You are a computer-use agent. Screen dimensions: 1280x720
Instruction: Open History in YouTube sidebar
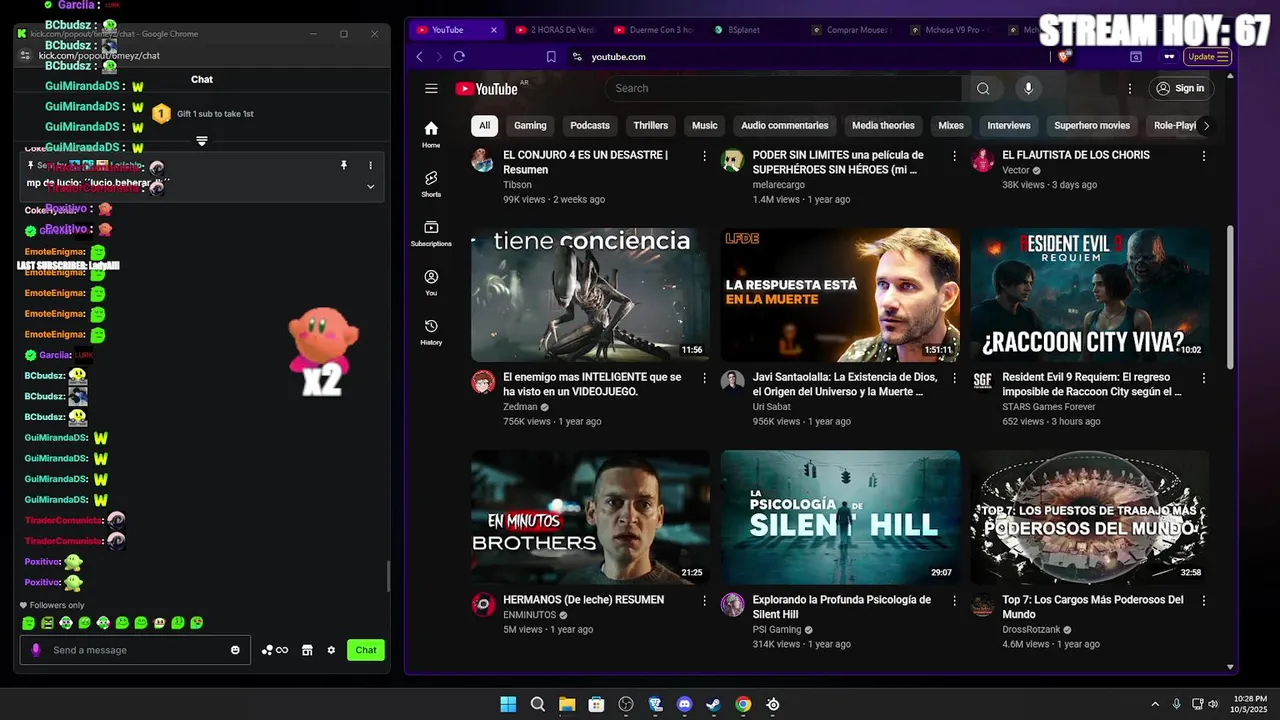431,331
